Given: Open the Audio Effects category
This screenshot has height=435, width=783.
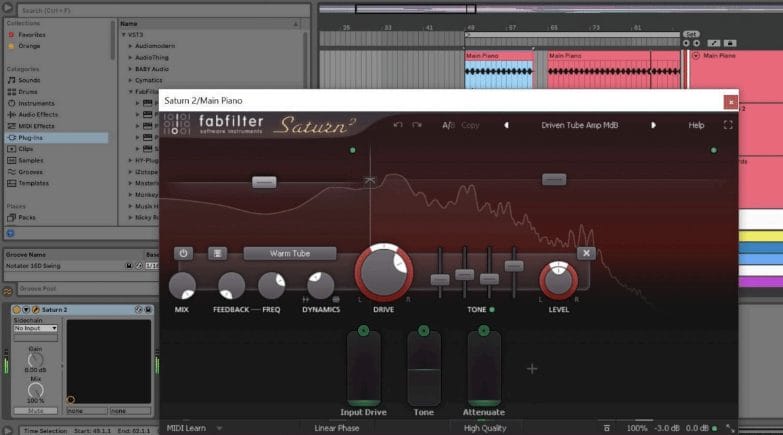Looking at the screenshot, I should [x=38, y=114].
